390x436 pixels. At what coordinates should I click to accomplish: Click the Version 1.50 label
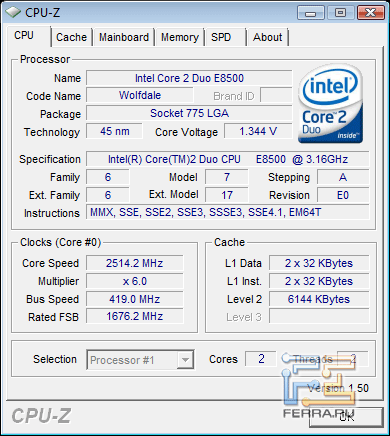[338, 388]
